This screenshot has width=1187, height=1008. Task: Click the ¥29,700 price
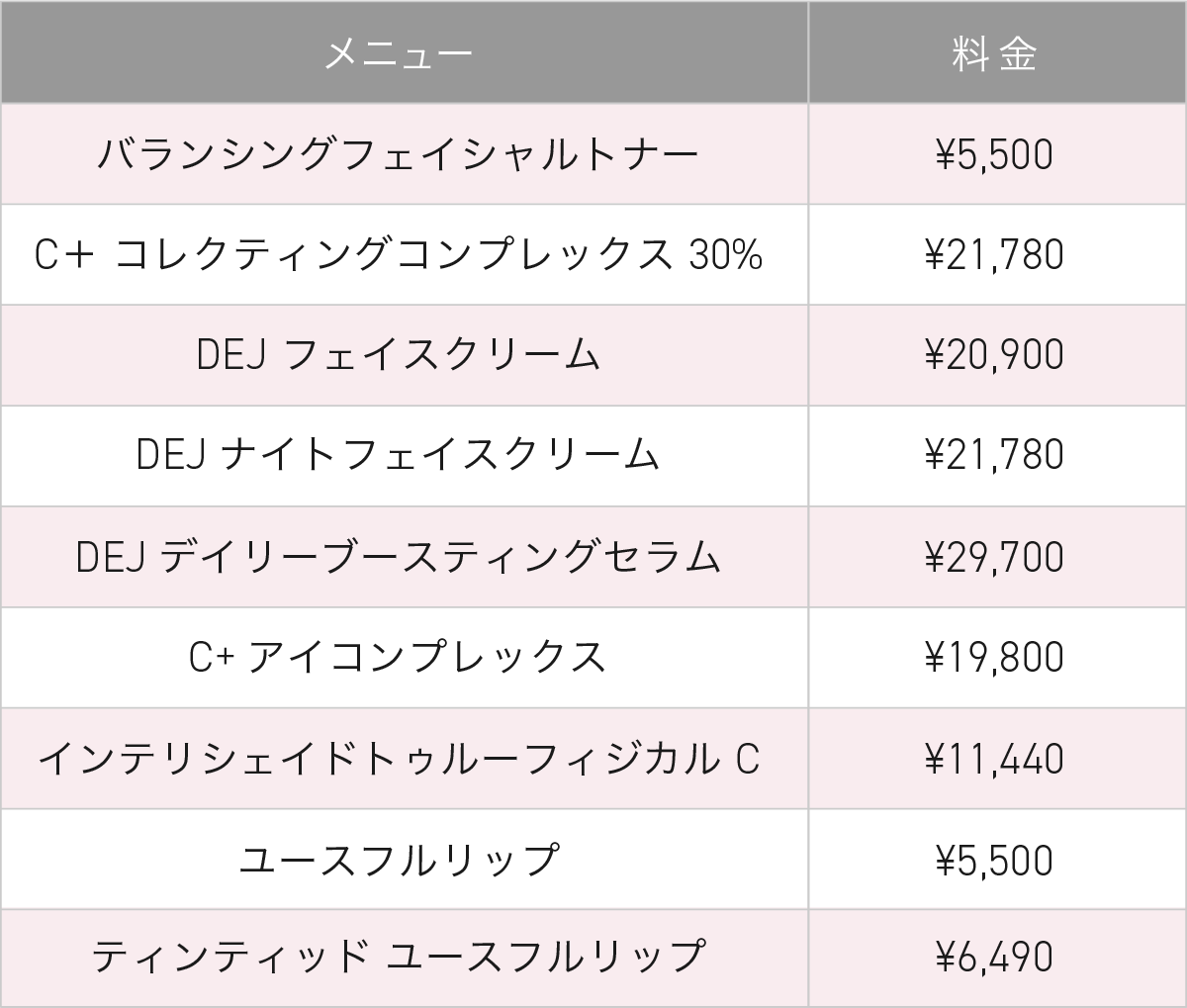click(x=994, y=557)
